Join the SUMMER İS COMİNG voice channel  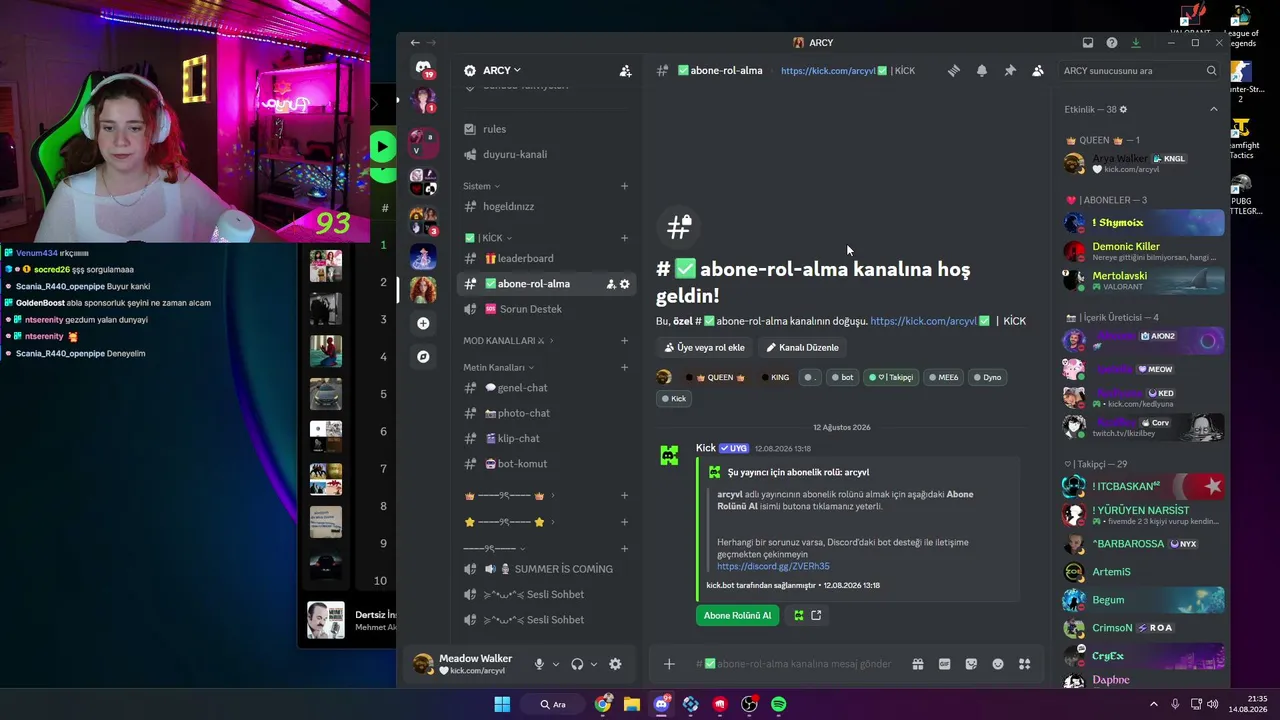(x=547, y=569)
